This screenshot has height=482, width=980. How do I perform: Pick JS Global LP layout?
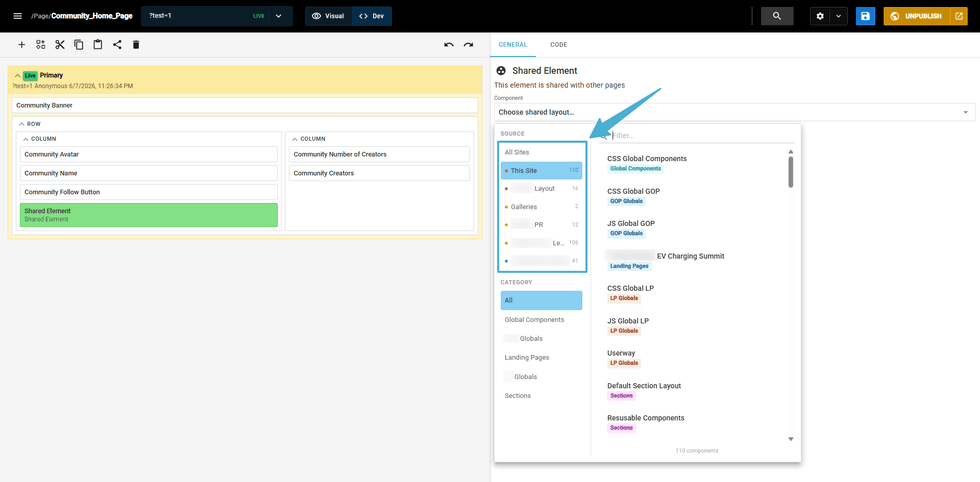628,321
